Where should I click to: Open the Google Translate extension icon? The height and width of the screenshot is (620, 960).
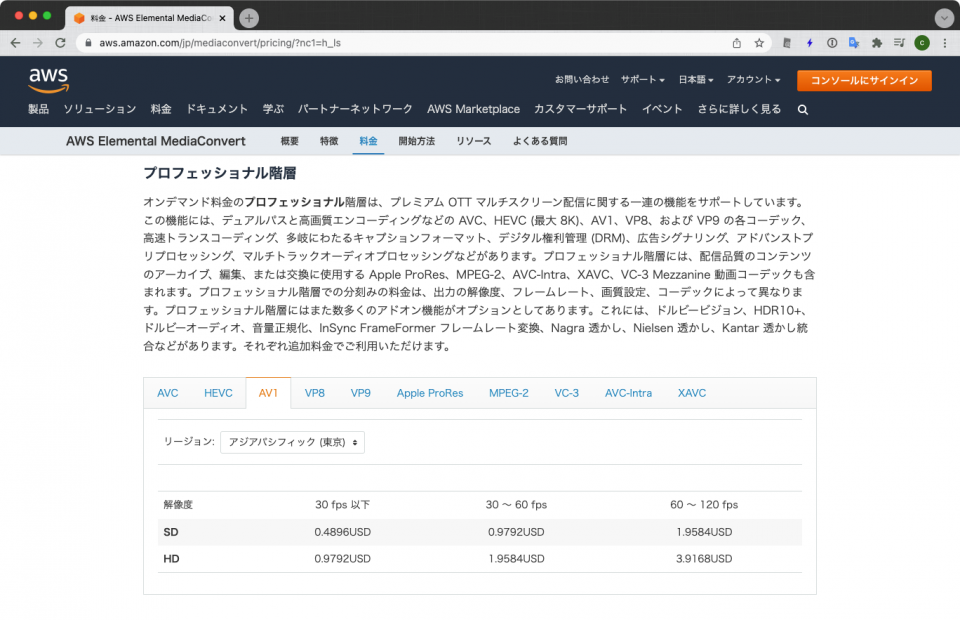pyautogui.click(x=852, y=44)
